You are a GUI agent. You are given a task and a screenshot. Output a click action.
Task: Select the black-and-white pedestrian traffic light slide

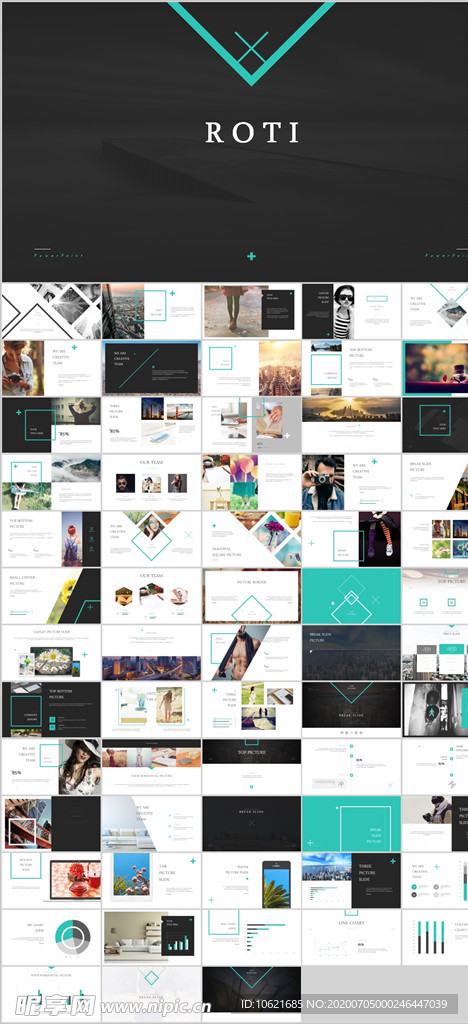click(x=435, y=709)
